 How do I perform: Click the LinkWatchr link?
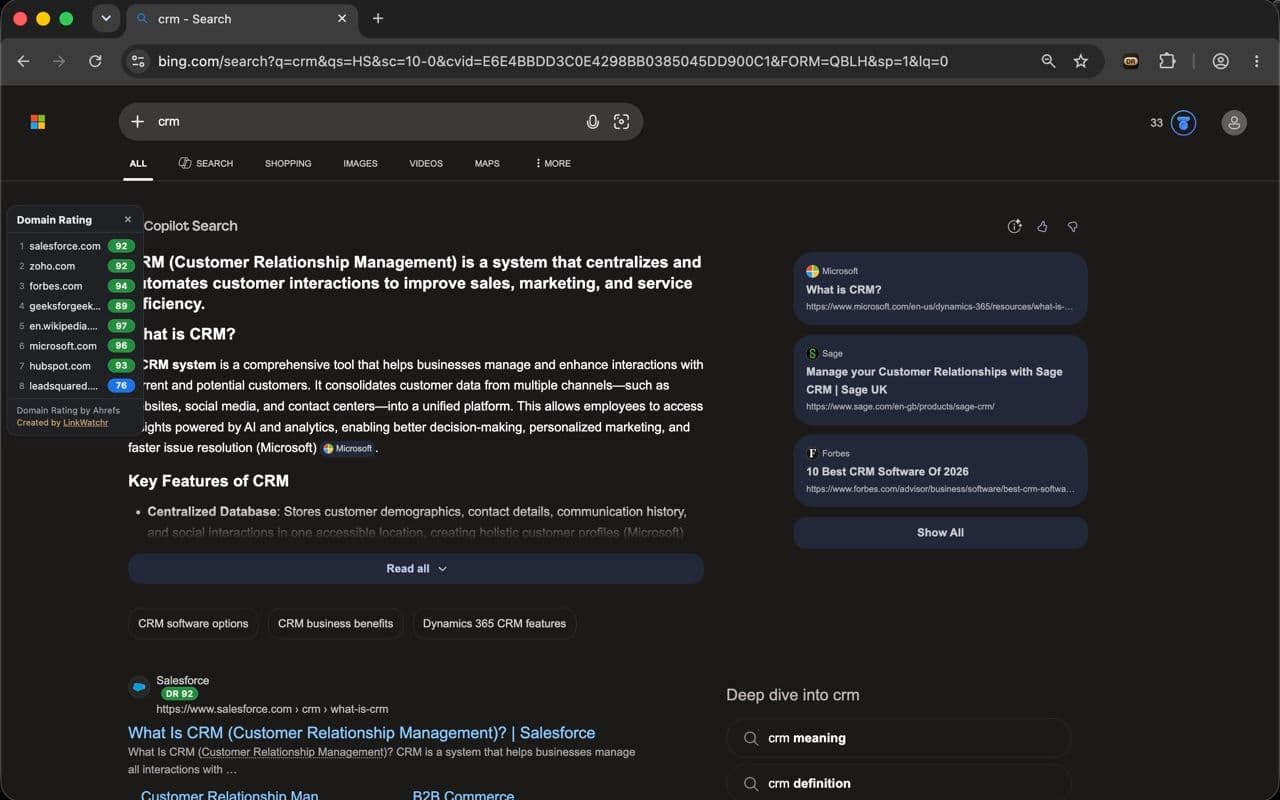(x=86, y=423)
